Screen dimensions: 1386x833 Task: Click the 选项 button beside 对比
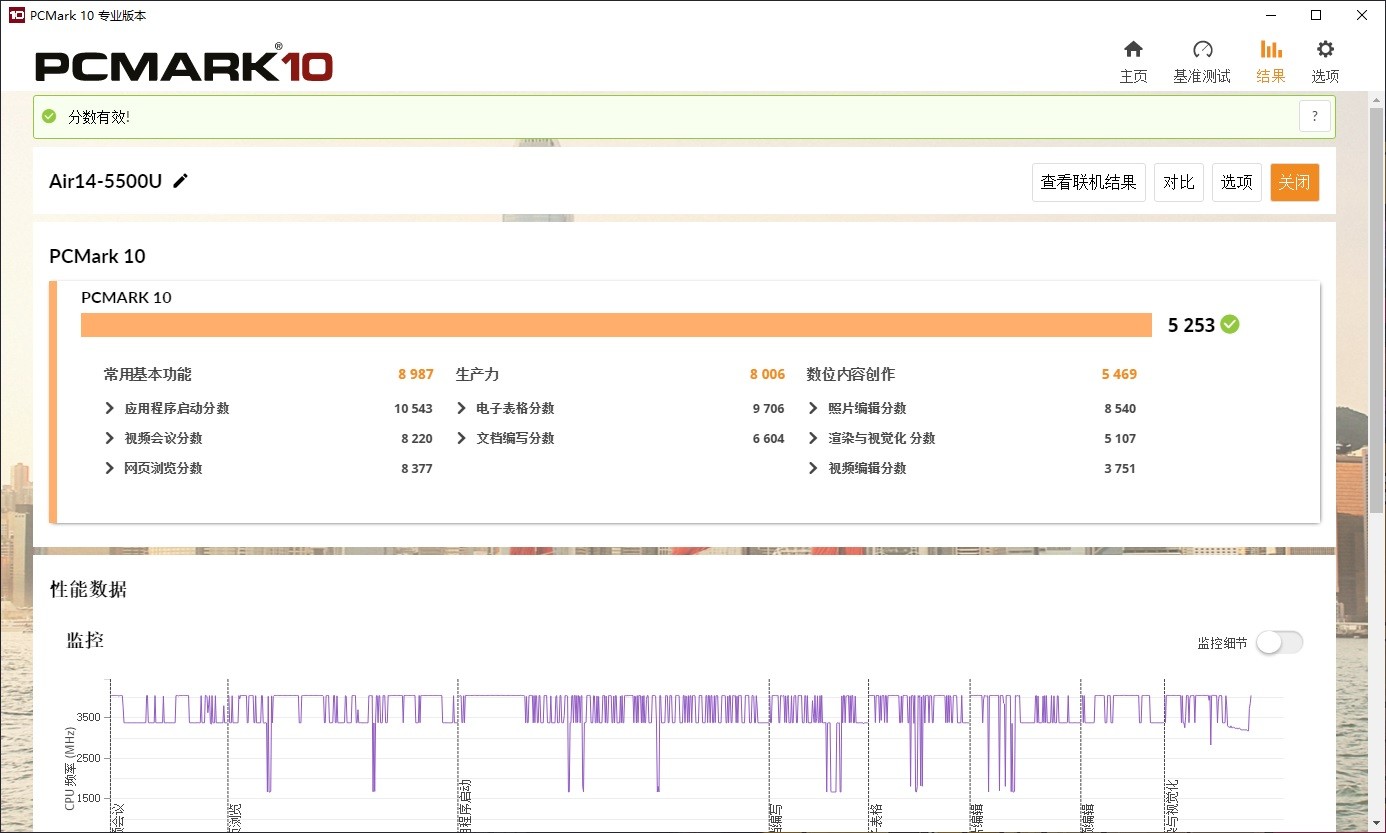[x=1237, y=182]
